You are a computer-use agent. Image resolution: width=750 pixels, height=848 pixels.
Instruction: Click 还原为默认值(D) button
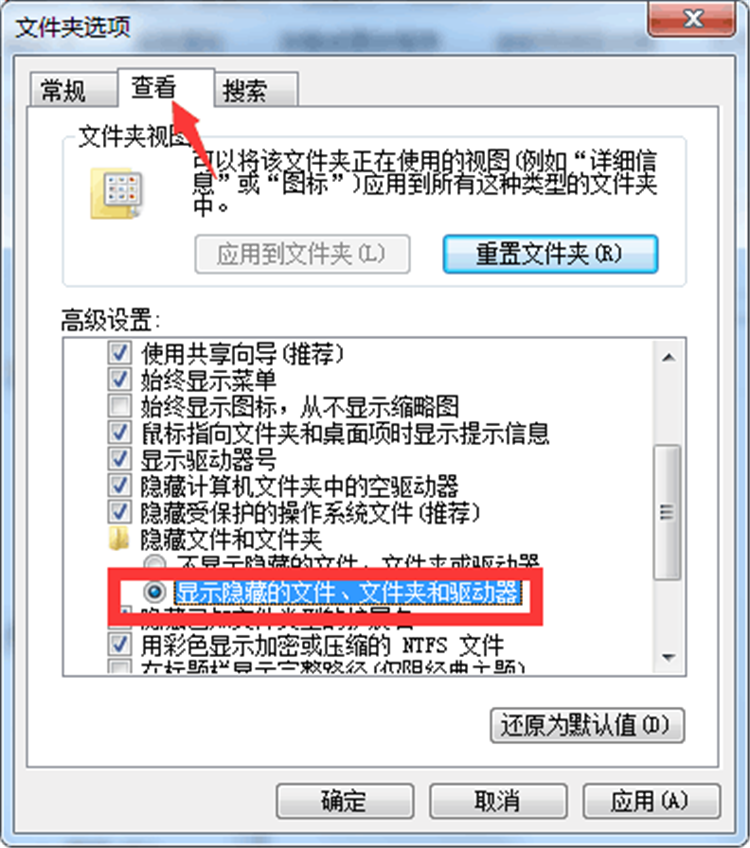click(x=587, y=725)
